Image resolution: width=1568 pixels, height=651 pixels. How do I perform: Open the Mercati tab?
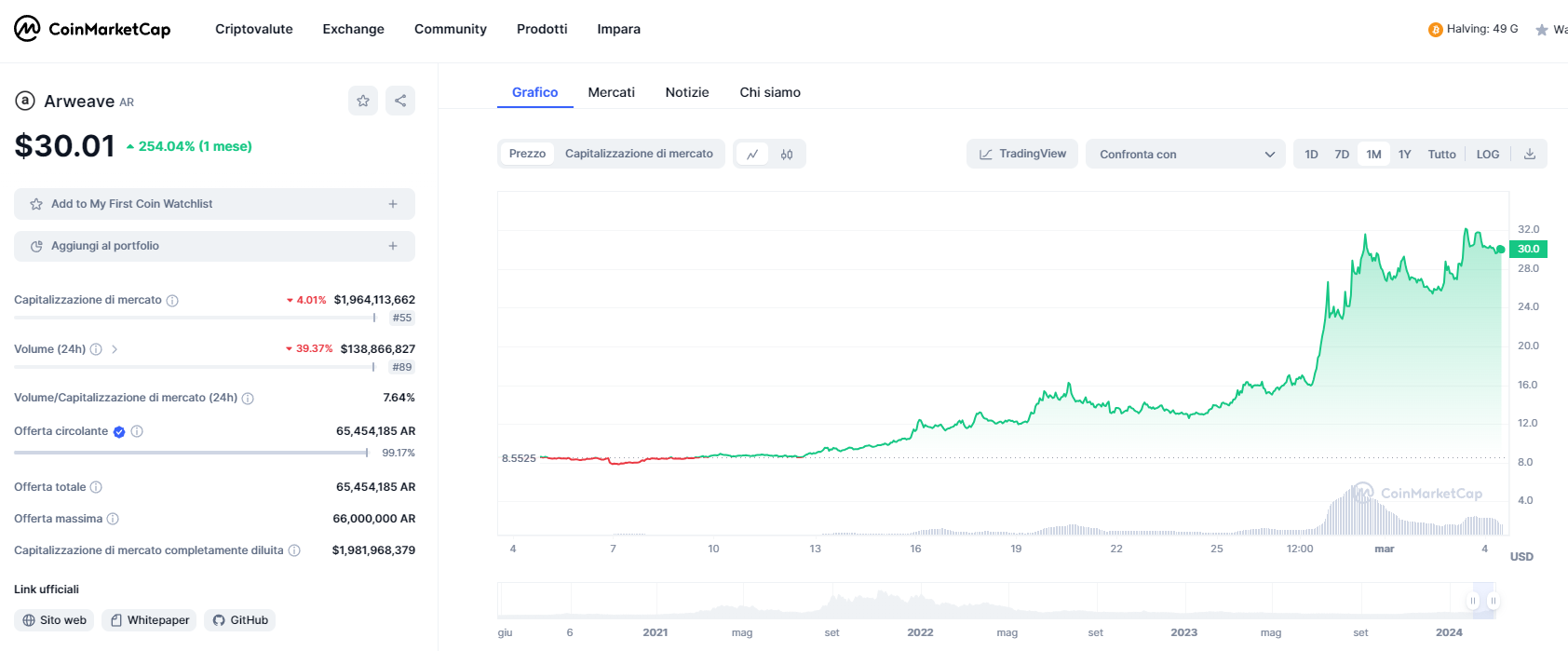point(611,92)
